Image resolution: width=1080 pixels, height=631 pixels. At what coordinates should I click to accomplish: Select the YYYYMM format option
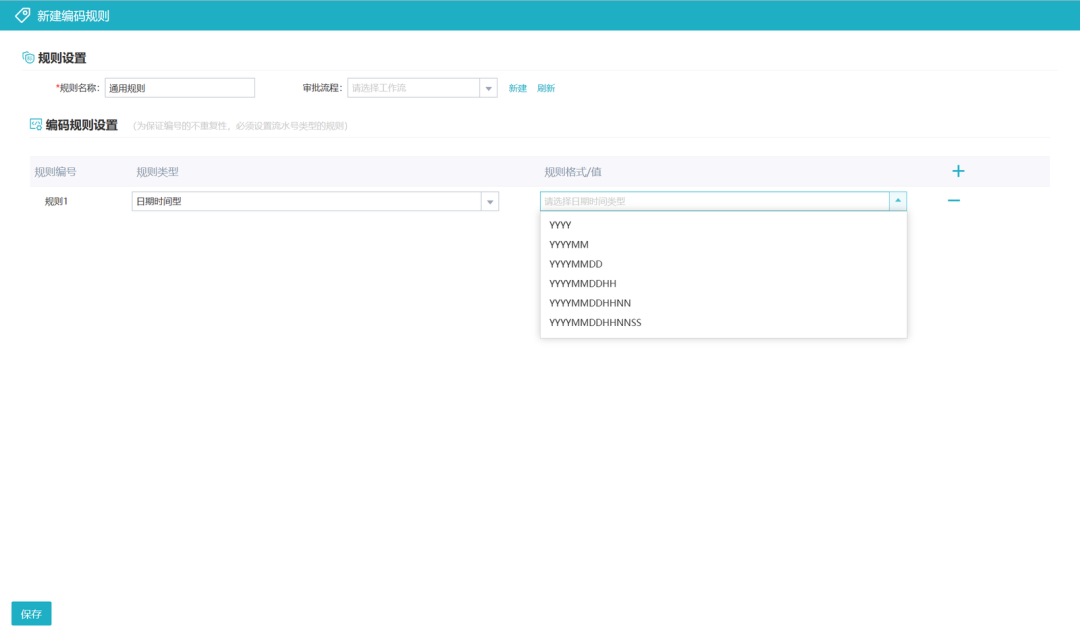(723, 245)
